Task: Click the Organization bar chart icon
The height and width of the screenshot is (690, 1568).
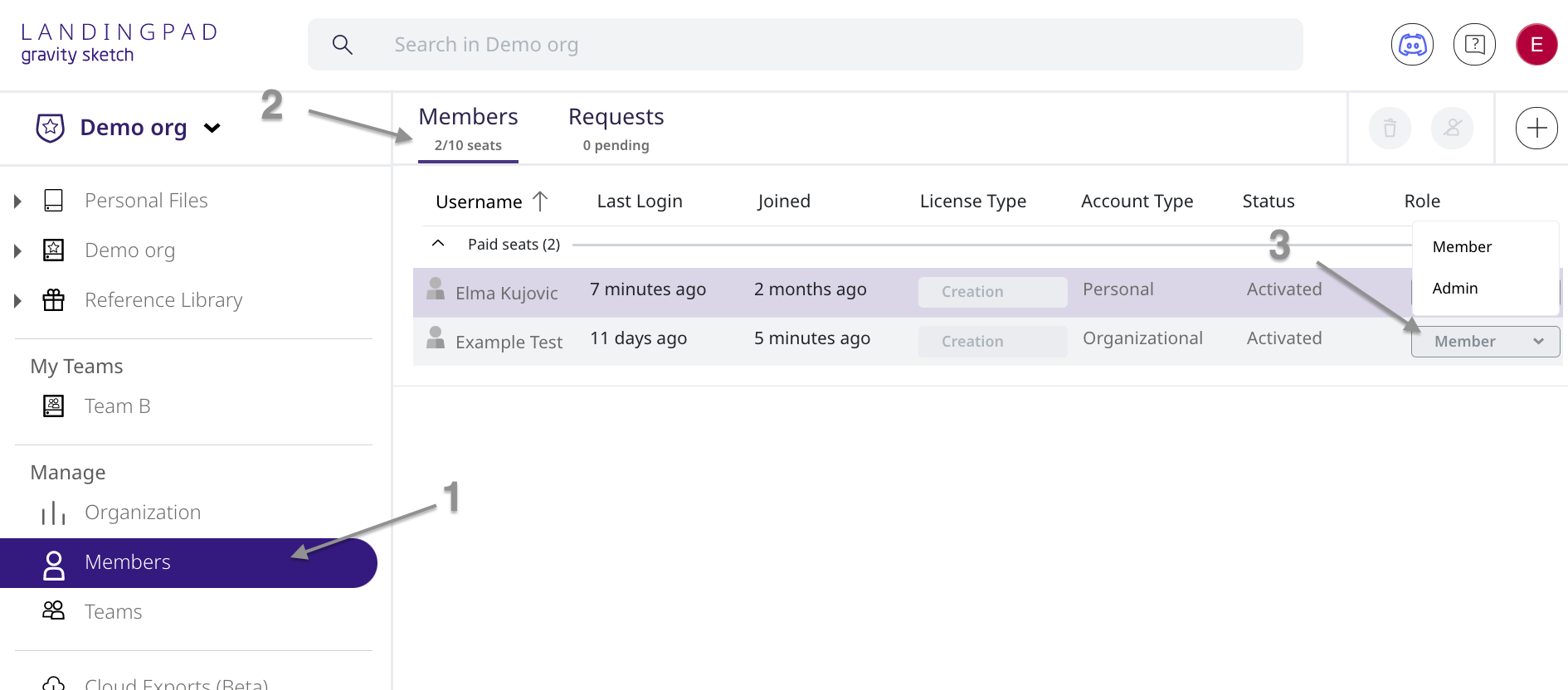Action: (54, 513)
